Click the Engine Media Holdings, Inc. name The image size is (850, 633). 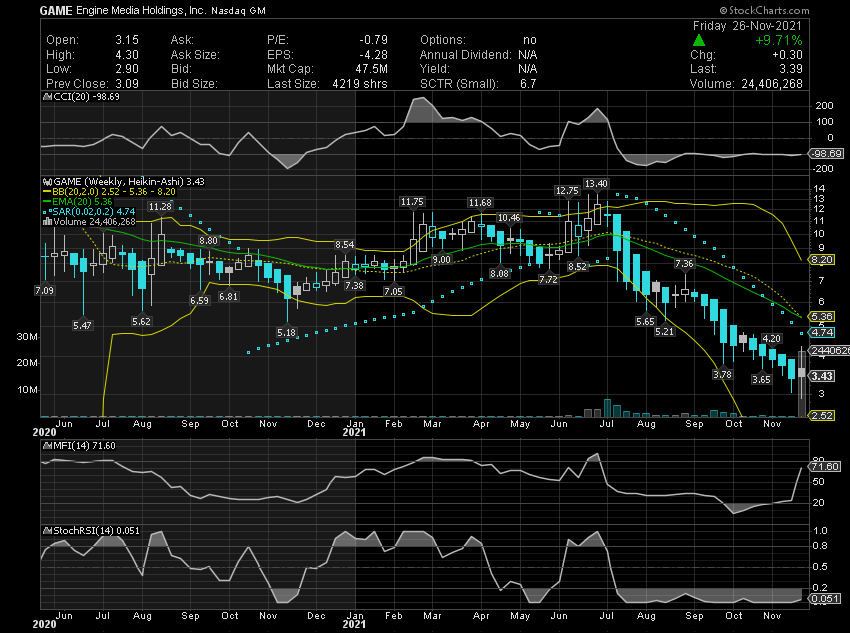(141, 11)
